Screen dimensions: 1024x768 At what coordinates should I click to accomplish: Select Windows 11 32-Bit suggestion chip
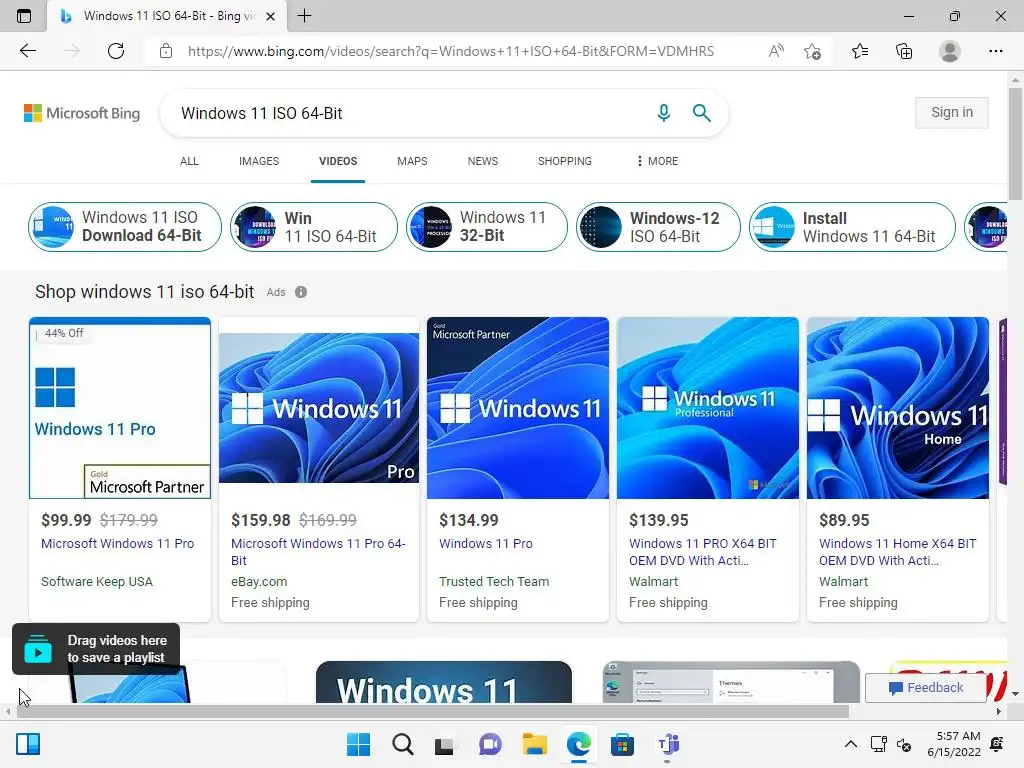(x=487, y=227)
